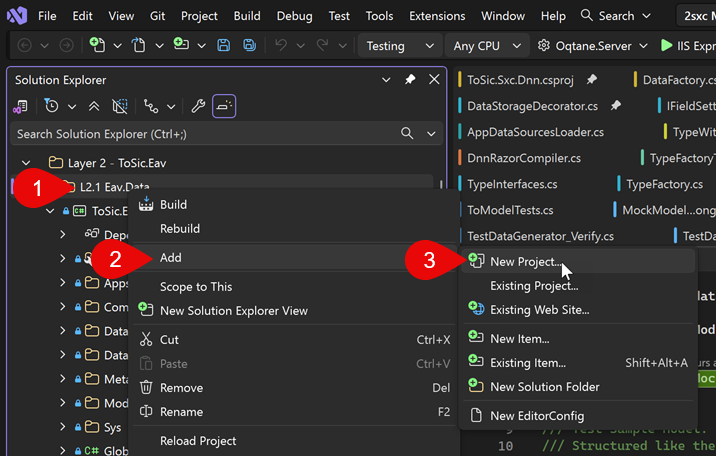The width and height of the screenshot is (716, 456).
Task: Choose Build in the context menu
Action: [295, 204]
